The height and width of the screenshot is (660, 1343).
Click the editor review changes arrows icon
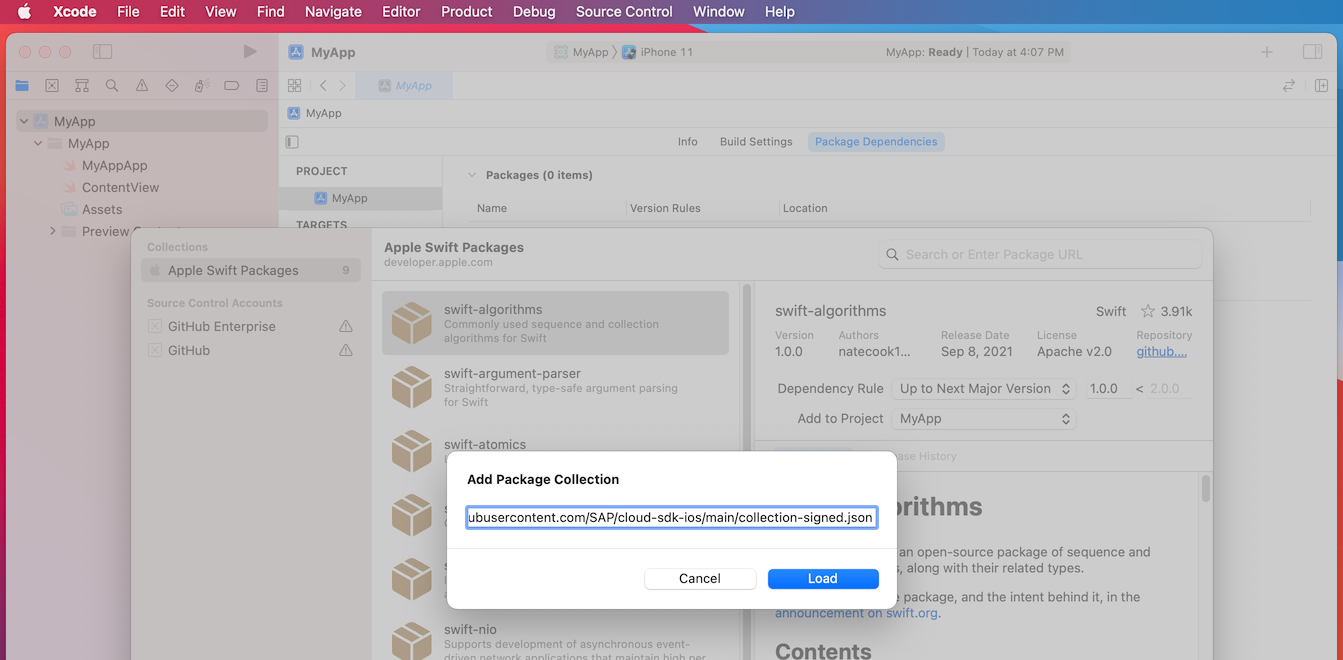point(1289,86)
